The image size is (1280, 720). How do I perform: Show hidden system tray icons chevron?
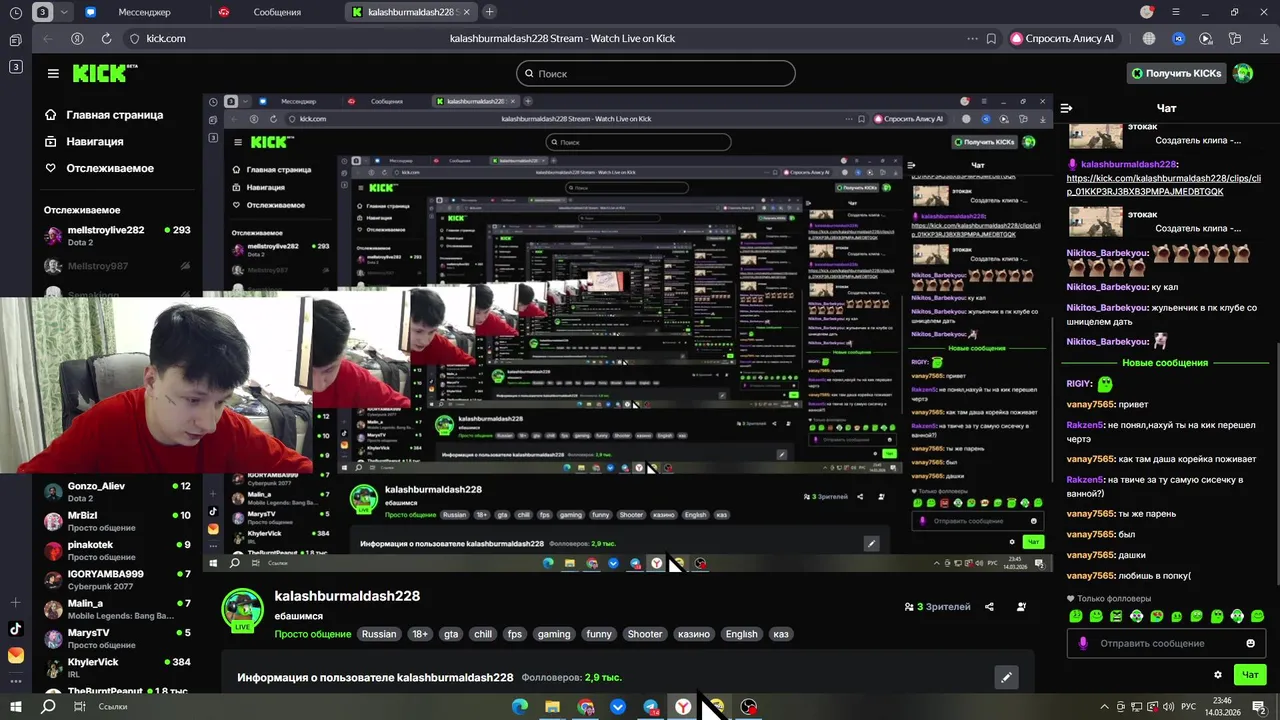click(1103, 706)
